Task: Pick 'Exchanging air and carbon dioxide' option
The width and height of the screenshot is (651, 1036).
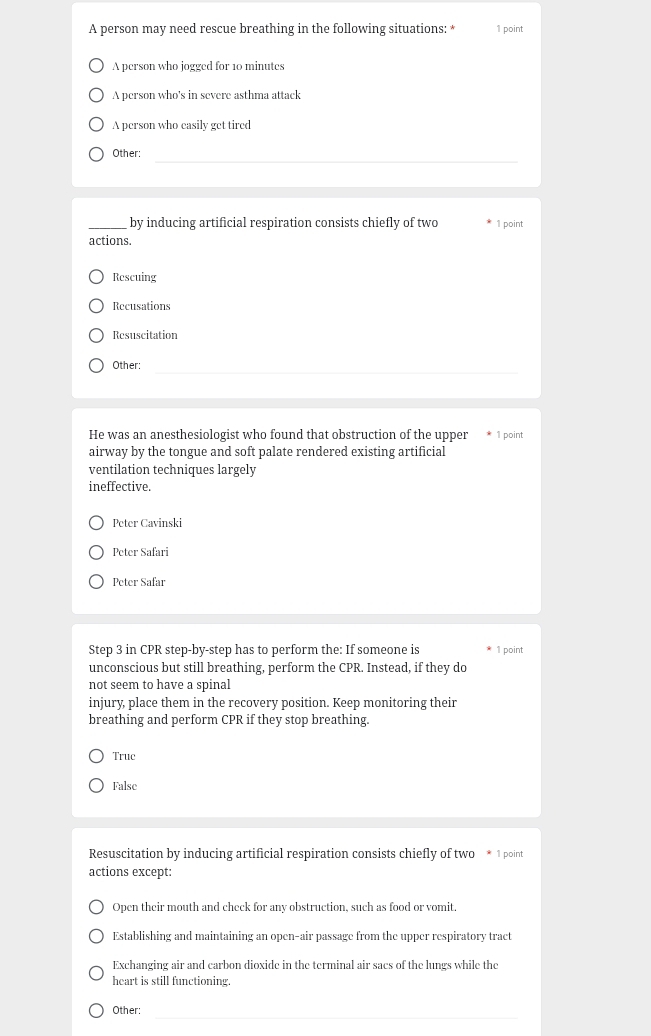Action: [96, 973]
